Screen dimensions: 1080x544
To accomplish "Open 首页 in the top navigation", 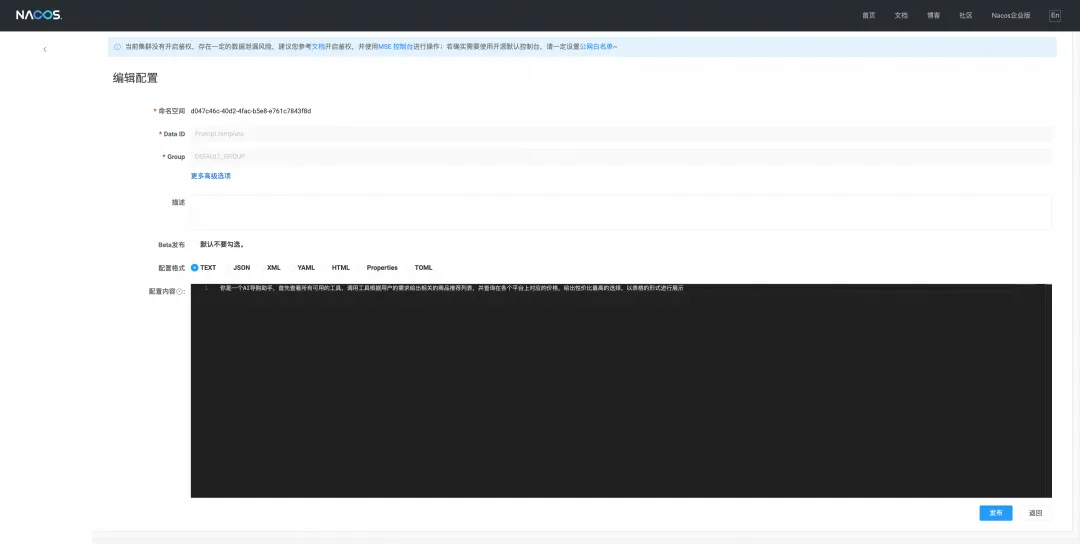I will (869, 15).
